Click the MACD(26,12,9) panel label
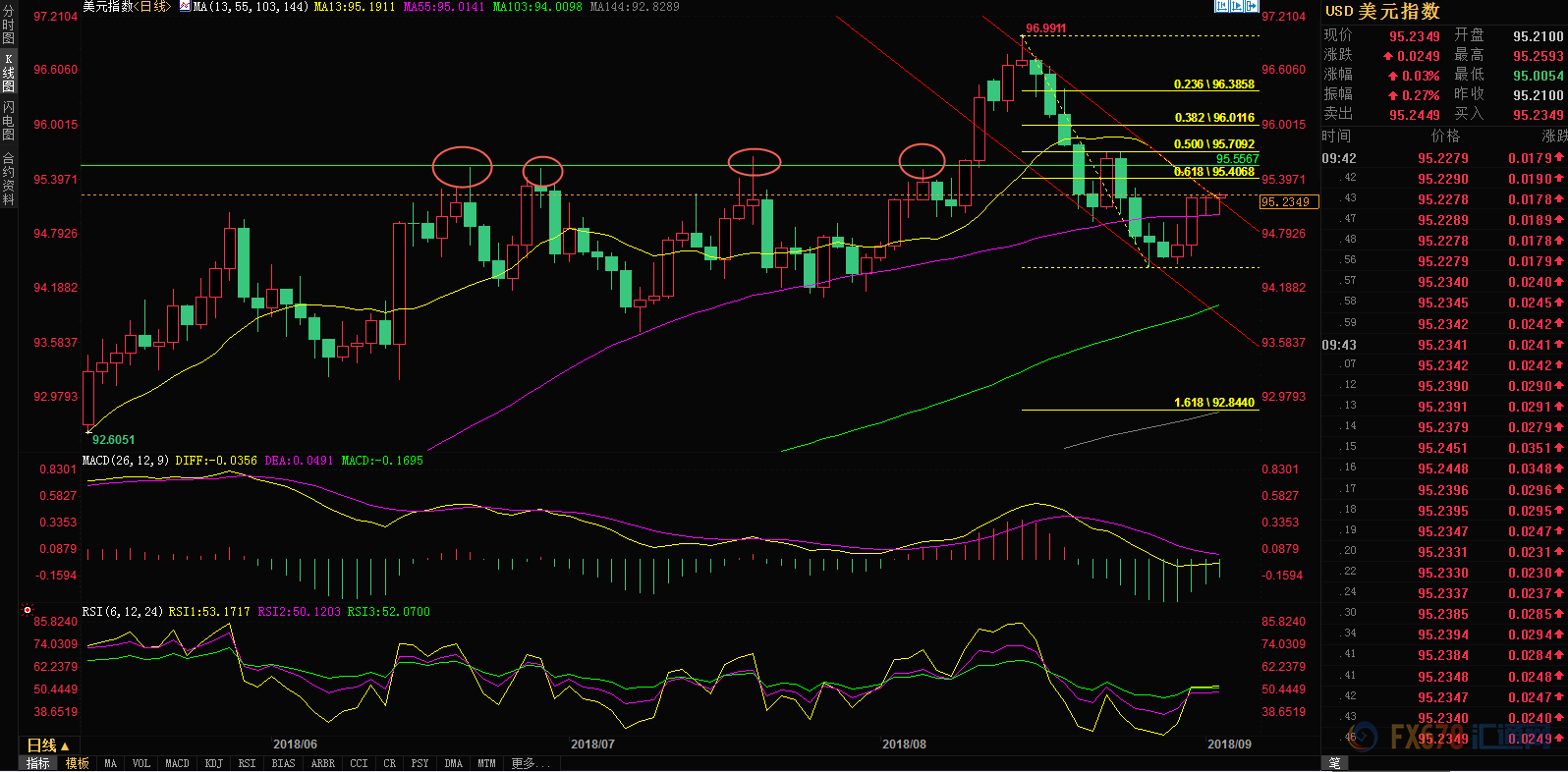The height and width of the screenshot is (772, 1568). click(x=126, y=460)
